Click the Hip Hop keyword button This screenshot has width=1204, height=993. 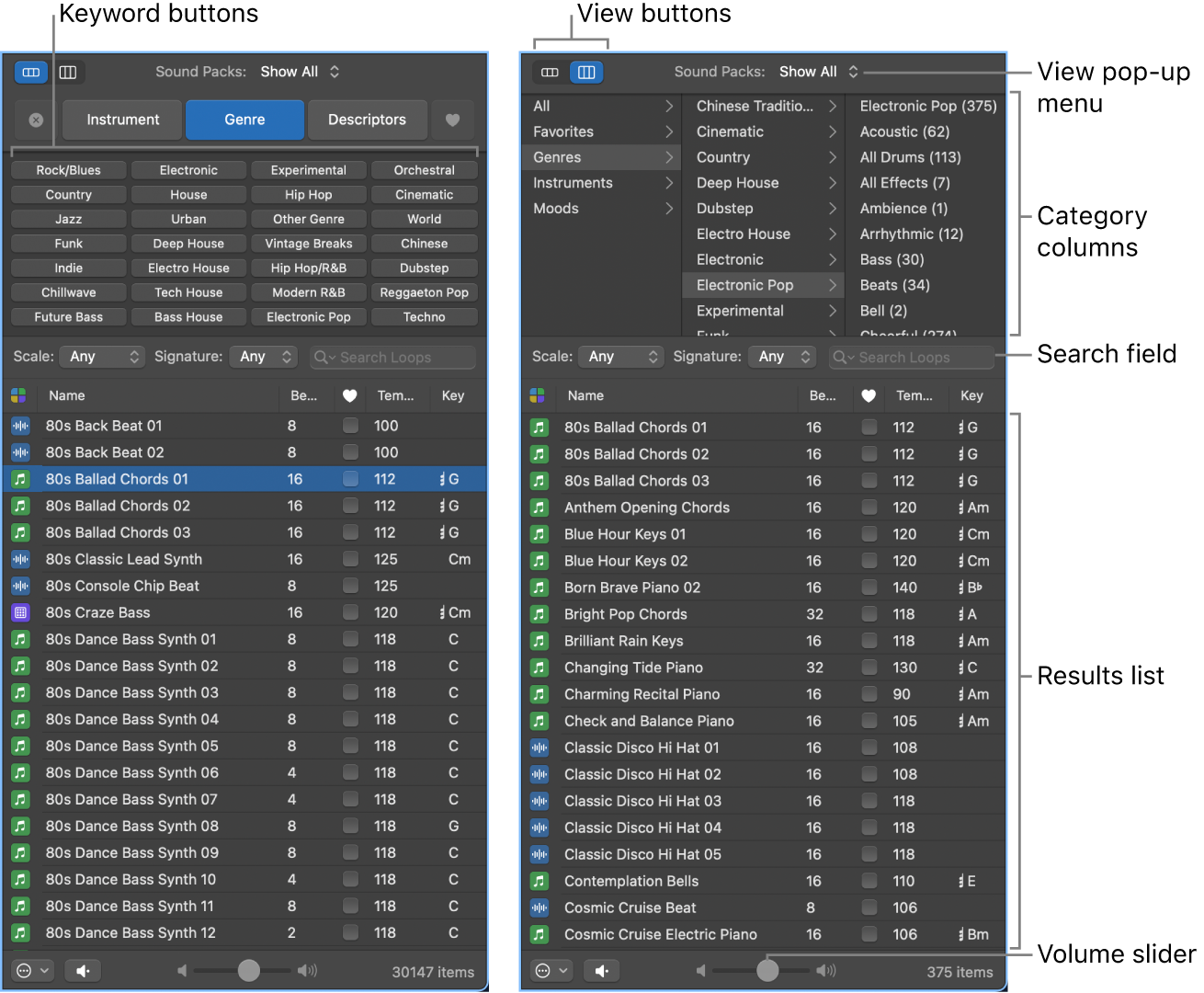click(308, 194)
